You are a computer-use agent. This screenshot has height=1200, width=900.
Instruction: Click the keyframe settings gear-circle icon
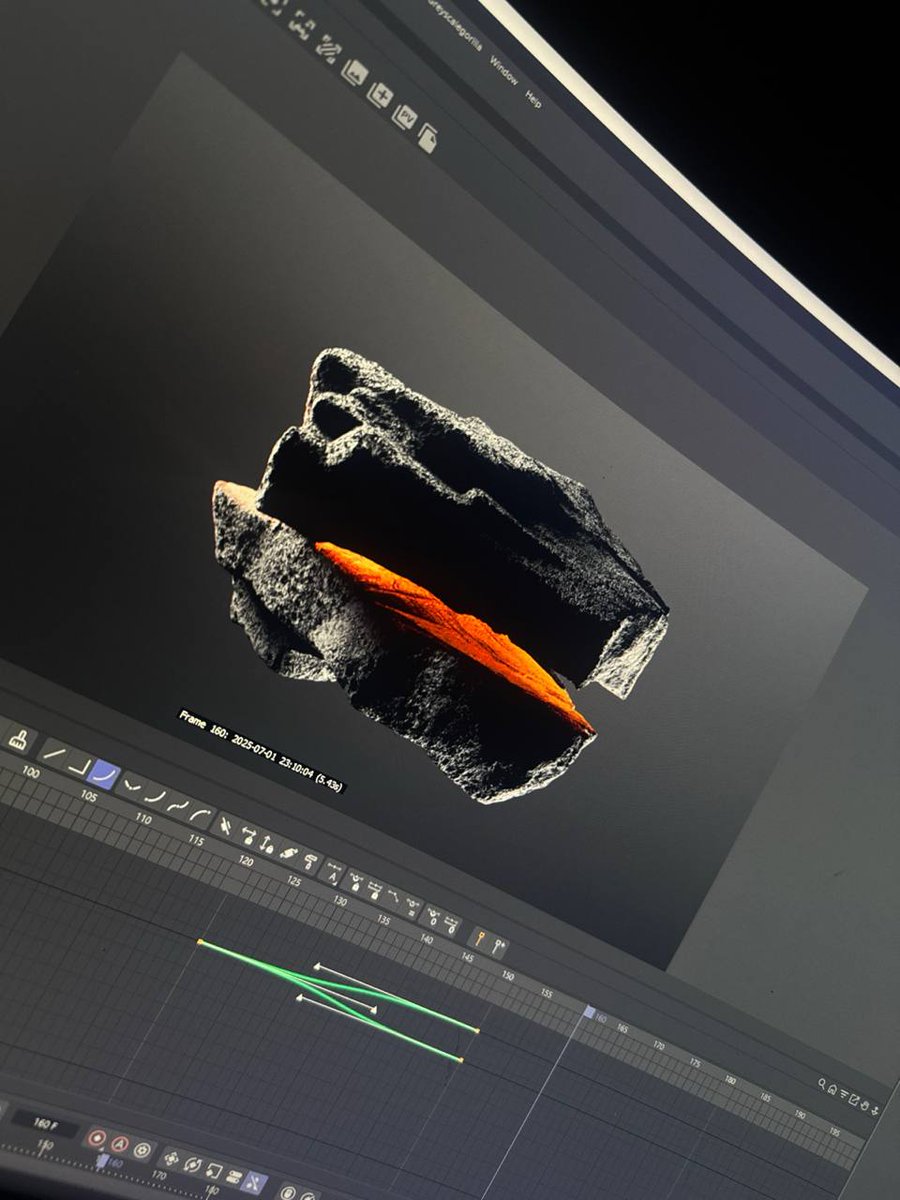coord(142,1150)
